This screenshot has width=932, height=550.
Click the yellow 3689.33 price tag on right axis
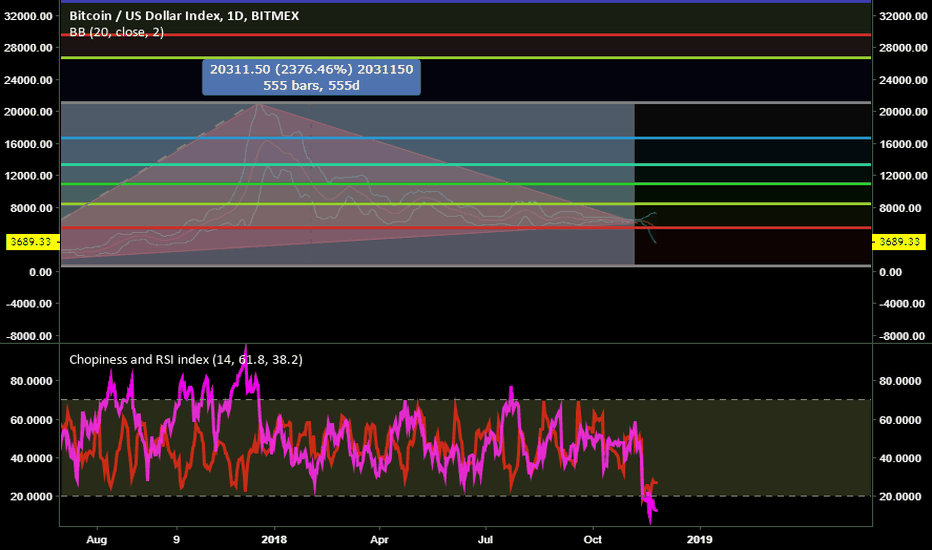pos(899,241)
